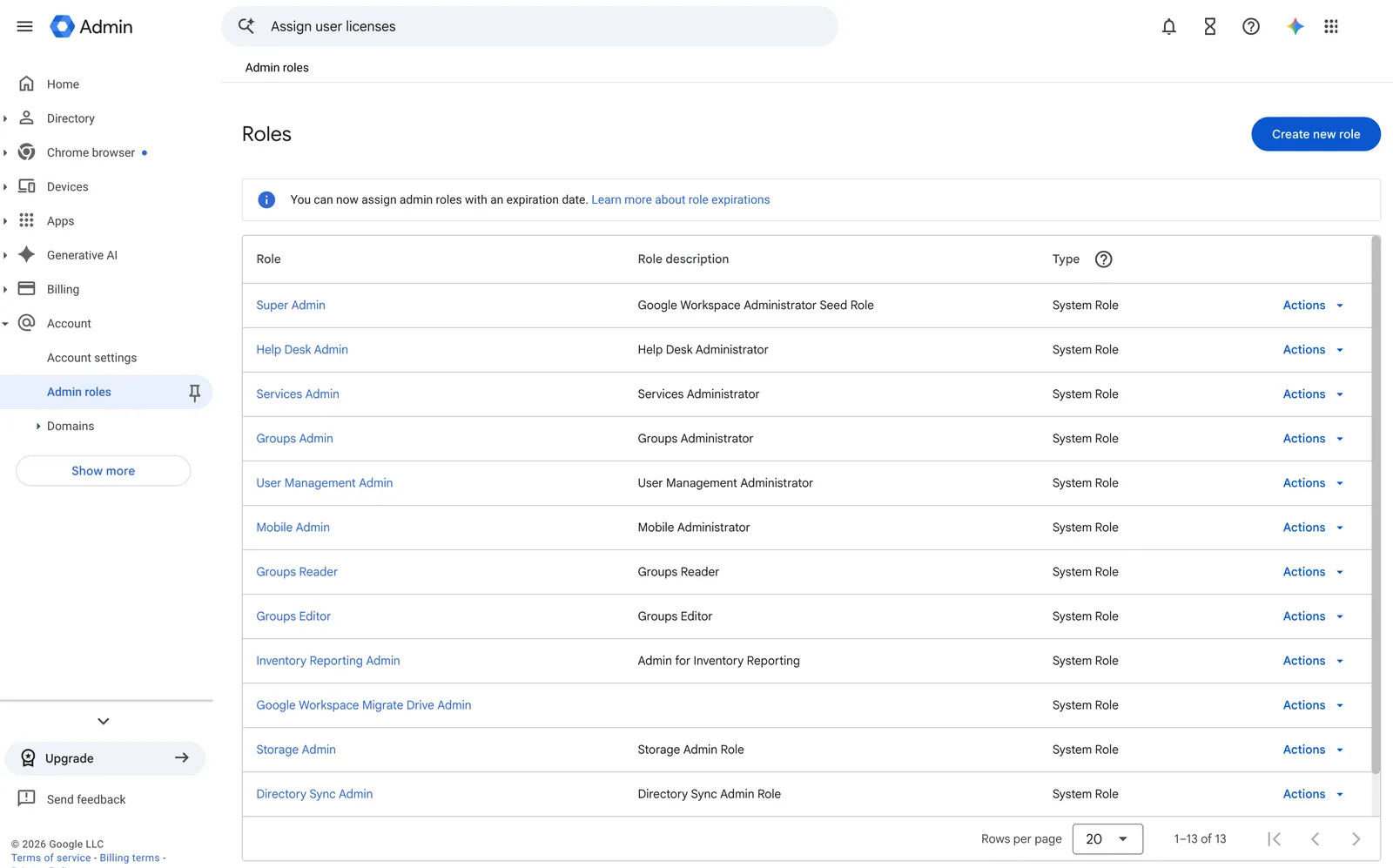
Task: Expand the Devices section
Action: [5, 187]
